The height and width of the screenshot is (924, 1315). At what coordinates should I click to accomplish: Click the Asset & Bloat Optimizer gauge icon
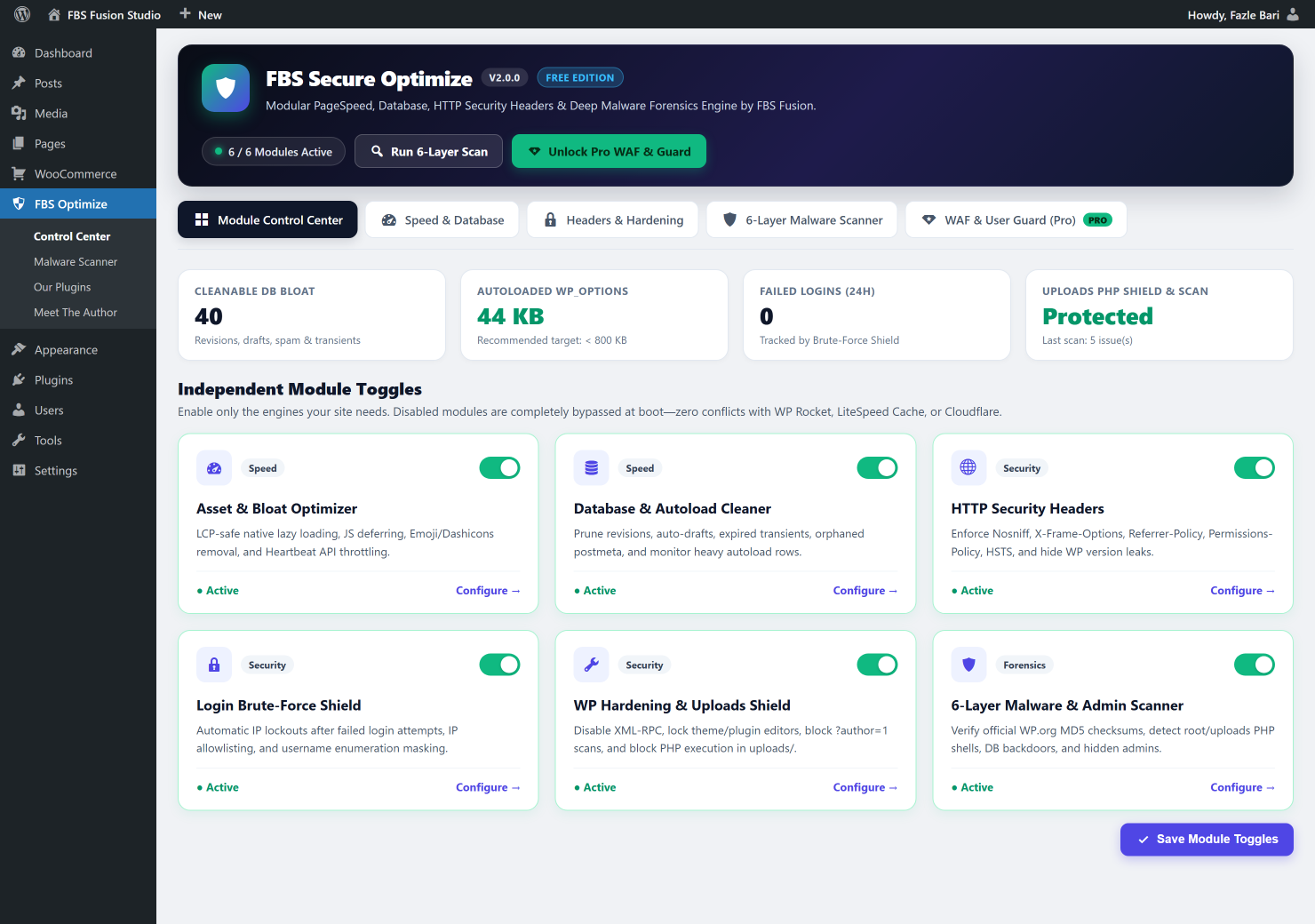tap(214, 468)
